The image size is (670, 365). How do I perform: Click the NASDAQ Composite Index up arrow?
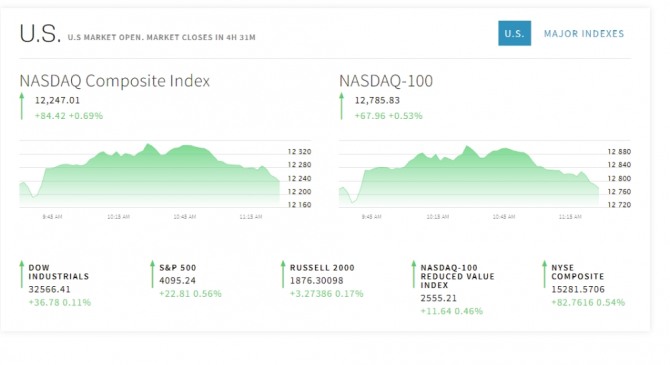pos(22,106)
